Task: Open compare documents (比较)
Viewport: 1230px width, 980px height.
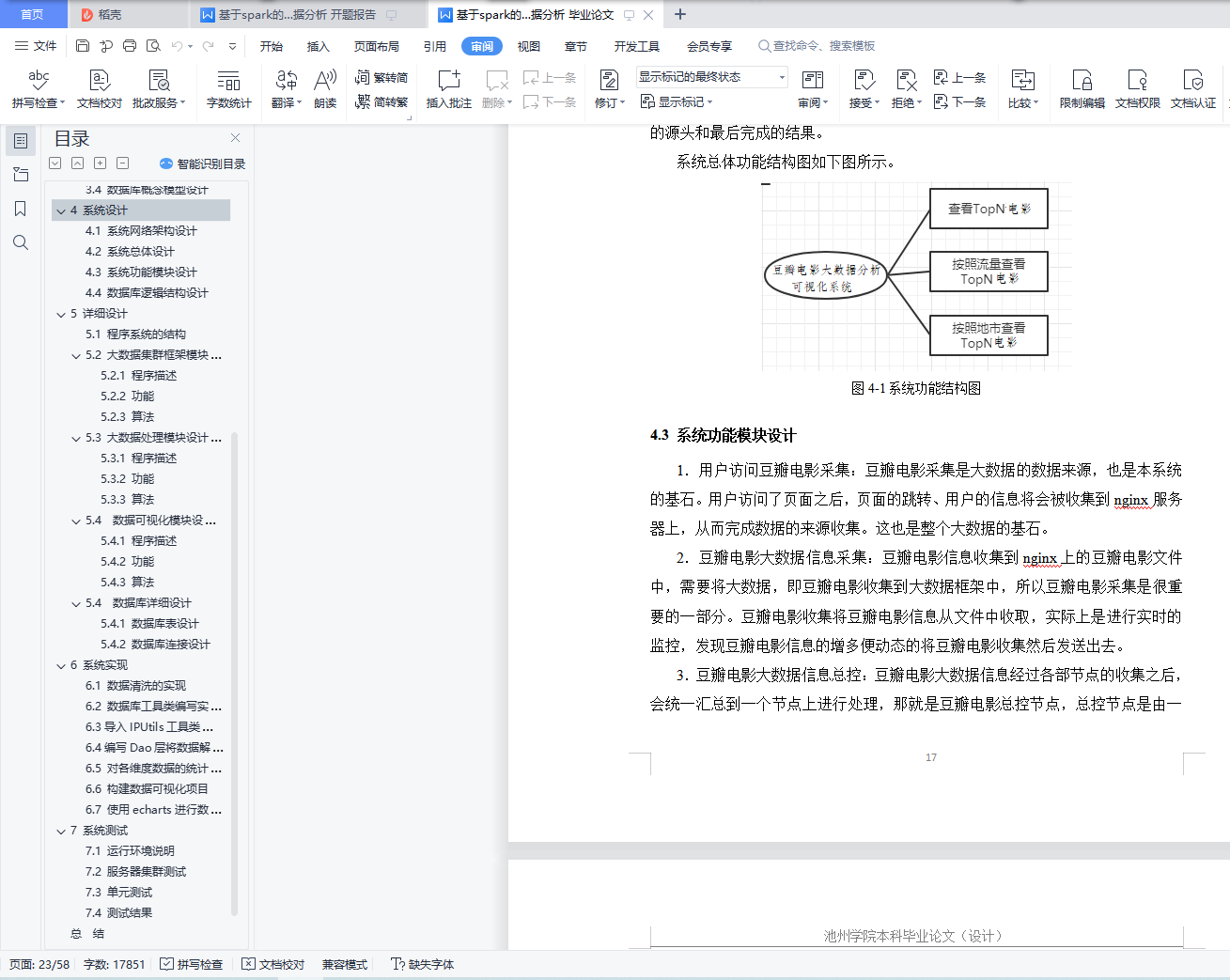Action: tap(1022, 89)
